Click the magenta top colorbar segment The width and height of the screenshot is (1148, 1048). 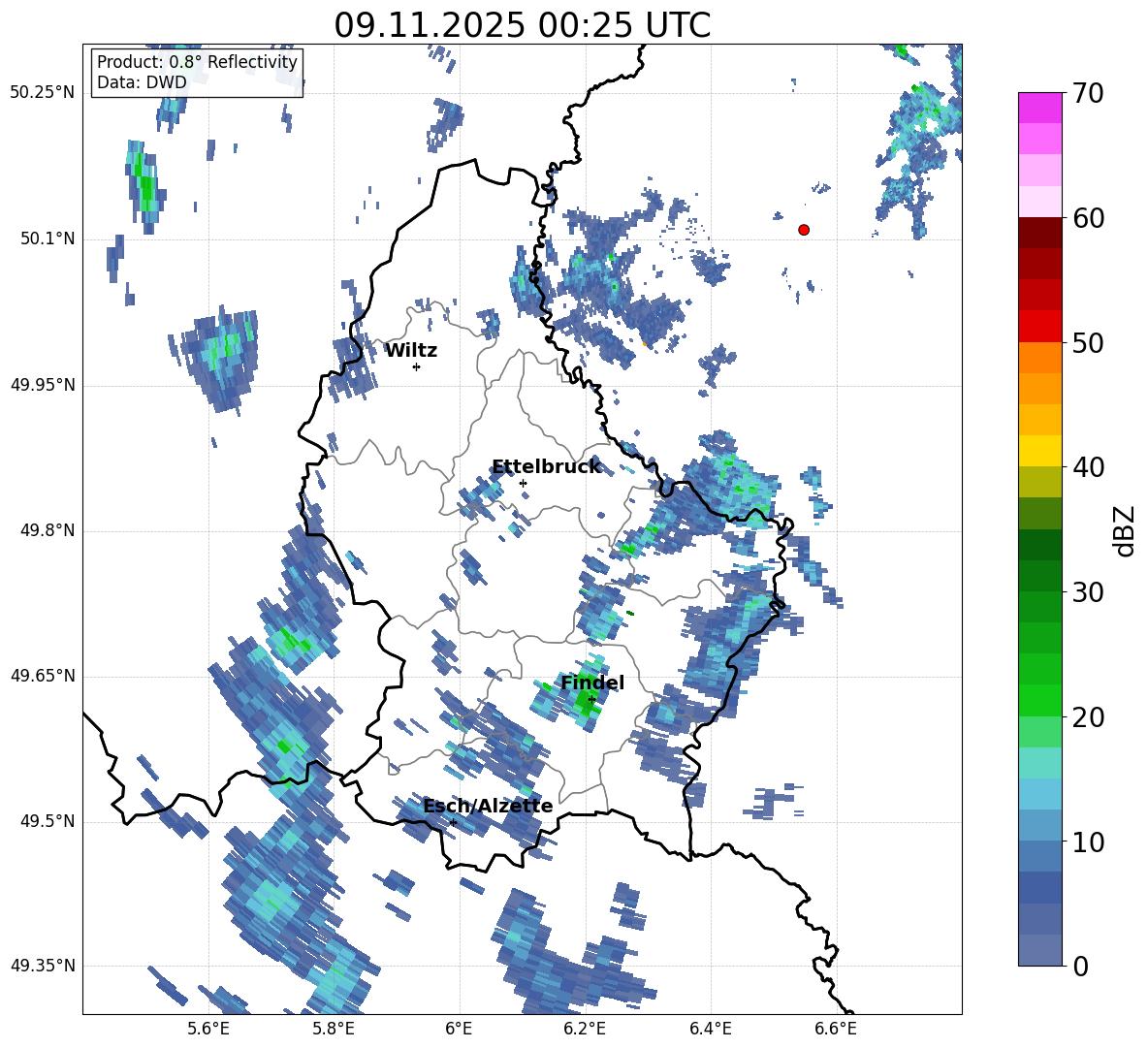tap(1039, 108)
